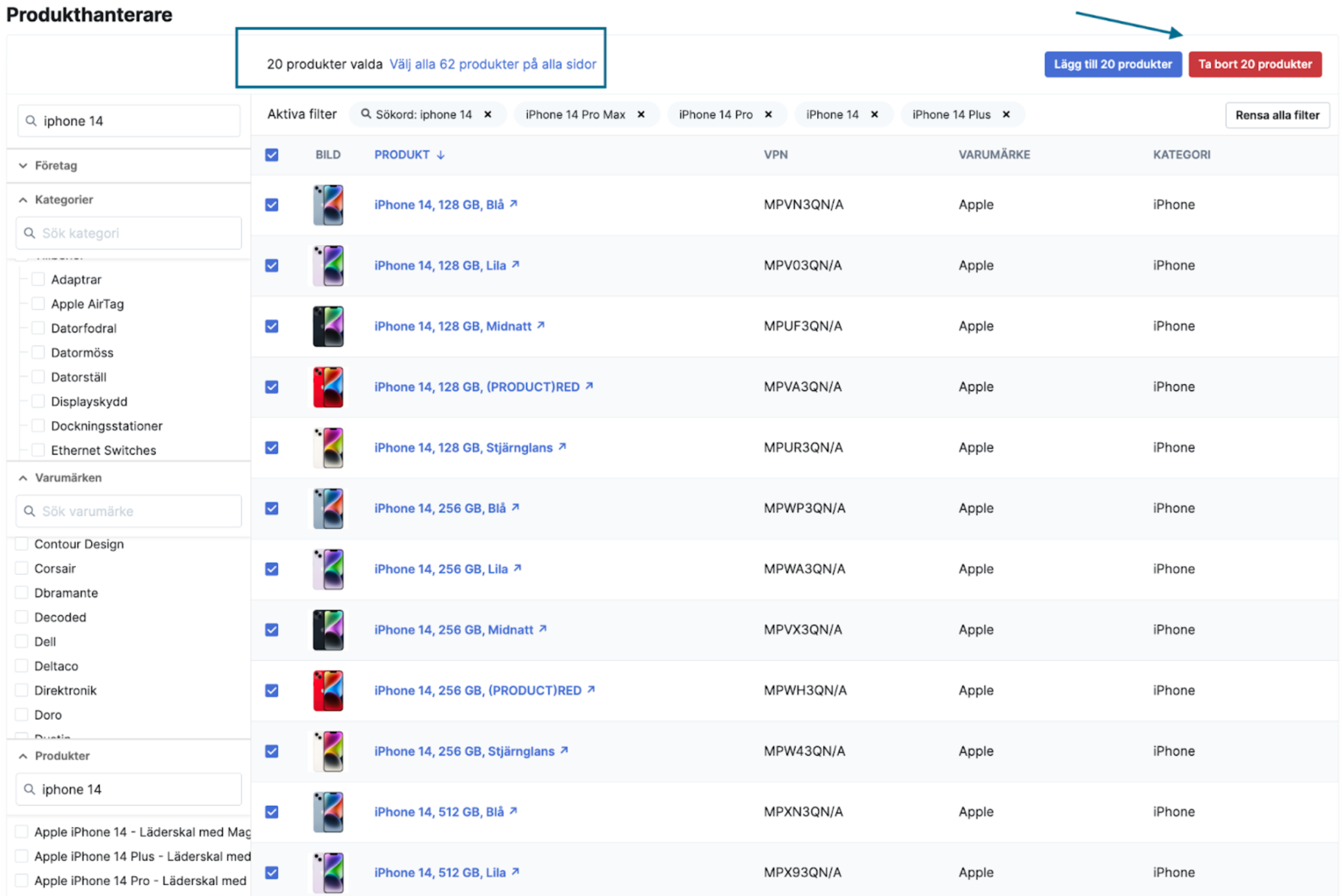This screenshot has width=1342, height=896.
Task: Click Rensa alla filter button
Action: pos(1277,115)
